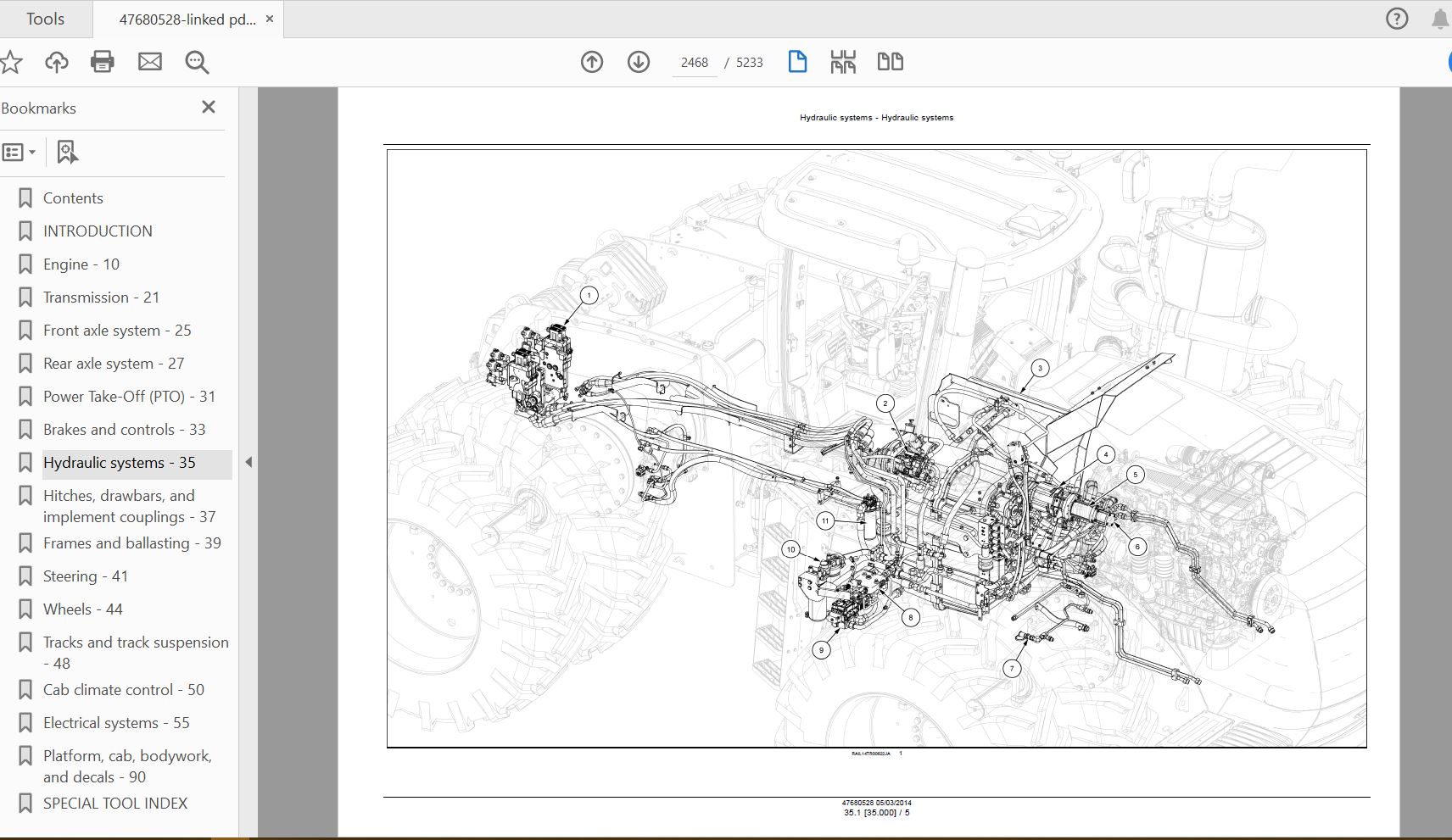
Task: Open the find text magnifier tool
Action: click(x=197, y=62)
